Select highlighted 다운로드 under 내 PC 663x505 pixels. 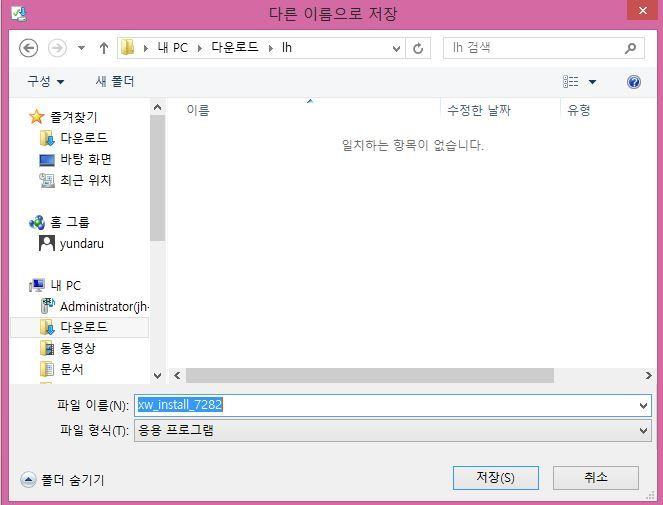[84, 327]
